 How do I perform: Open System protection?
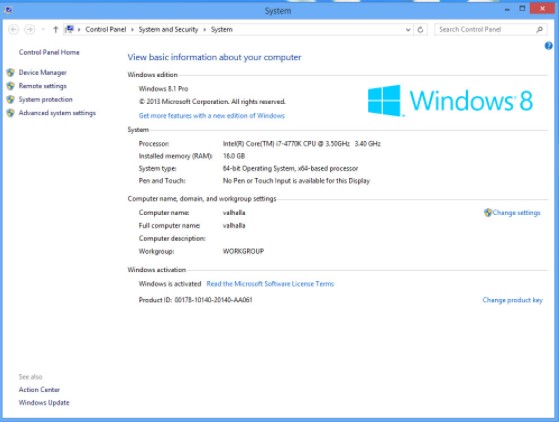[x=46, y=99]
